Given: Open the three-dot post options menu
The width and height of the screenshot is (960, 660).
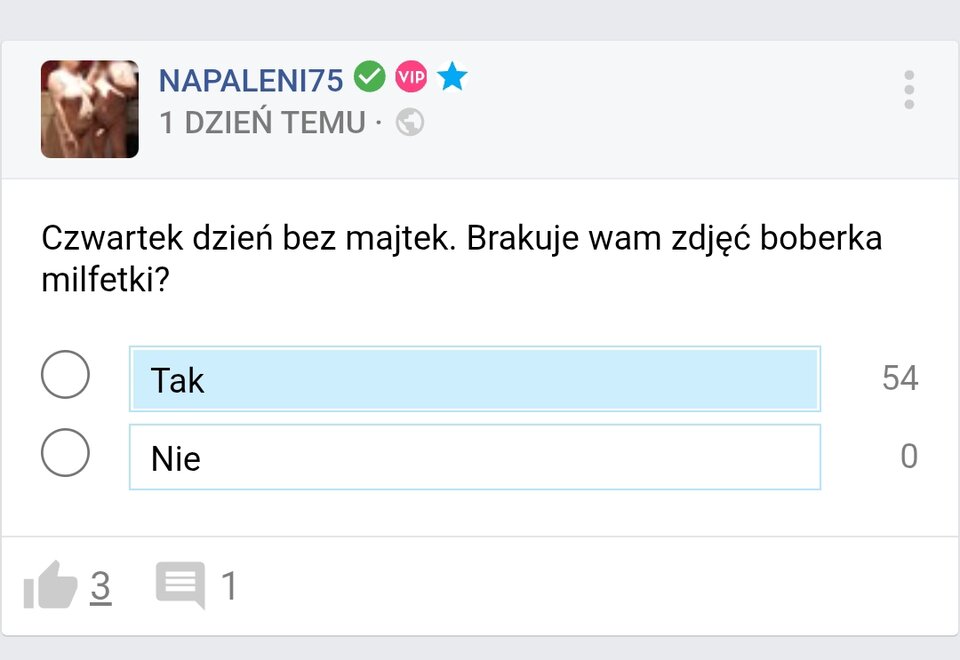Looking at the screenshot, I should [x=908, y=90].
